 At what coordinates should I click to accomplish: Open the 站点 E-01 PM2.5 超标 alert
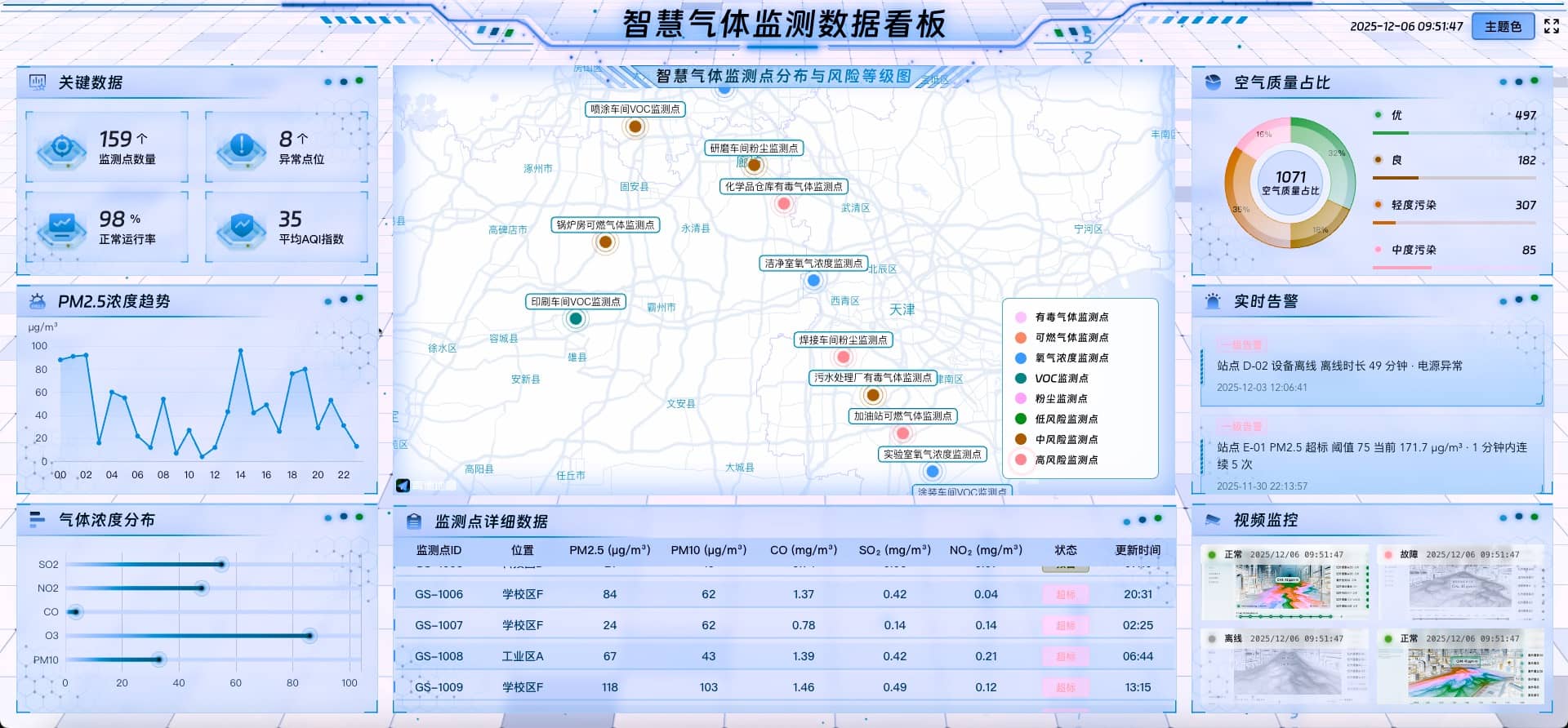(1372, 455)
